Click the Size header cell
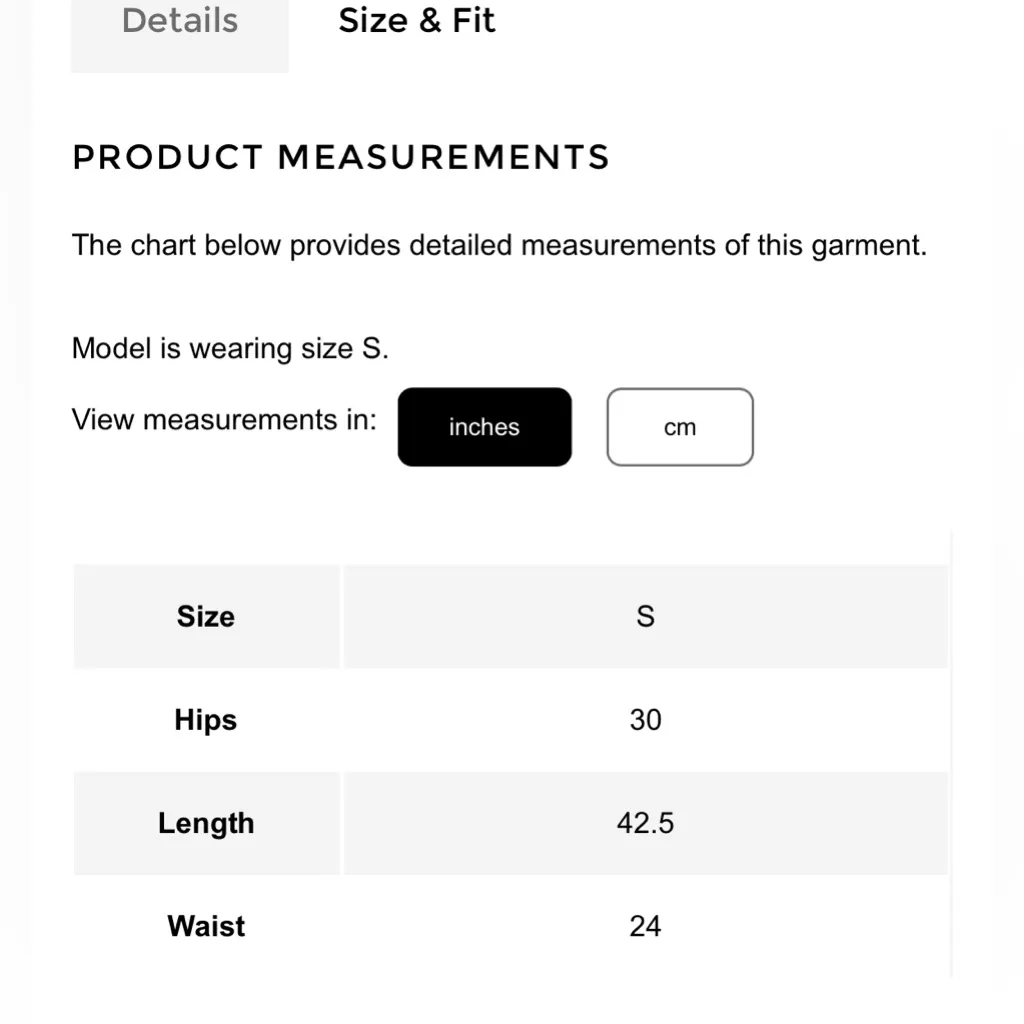The image size is (1024, 1024). coord(206,617)
